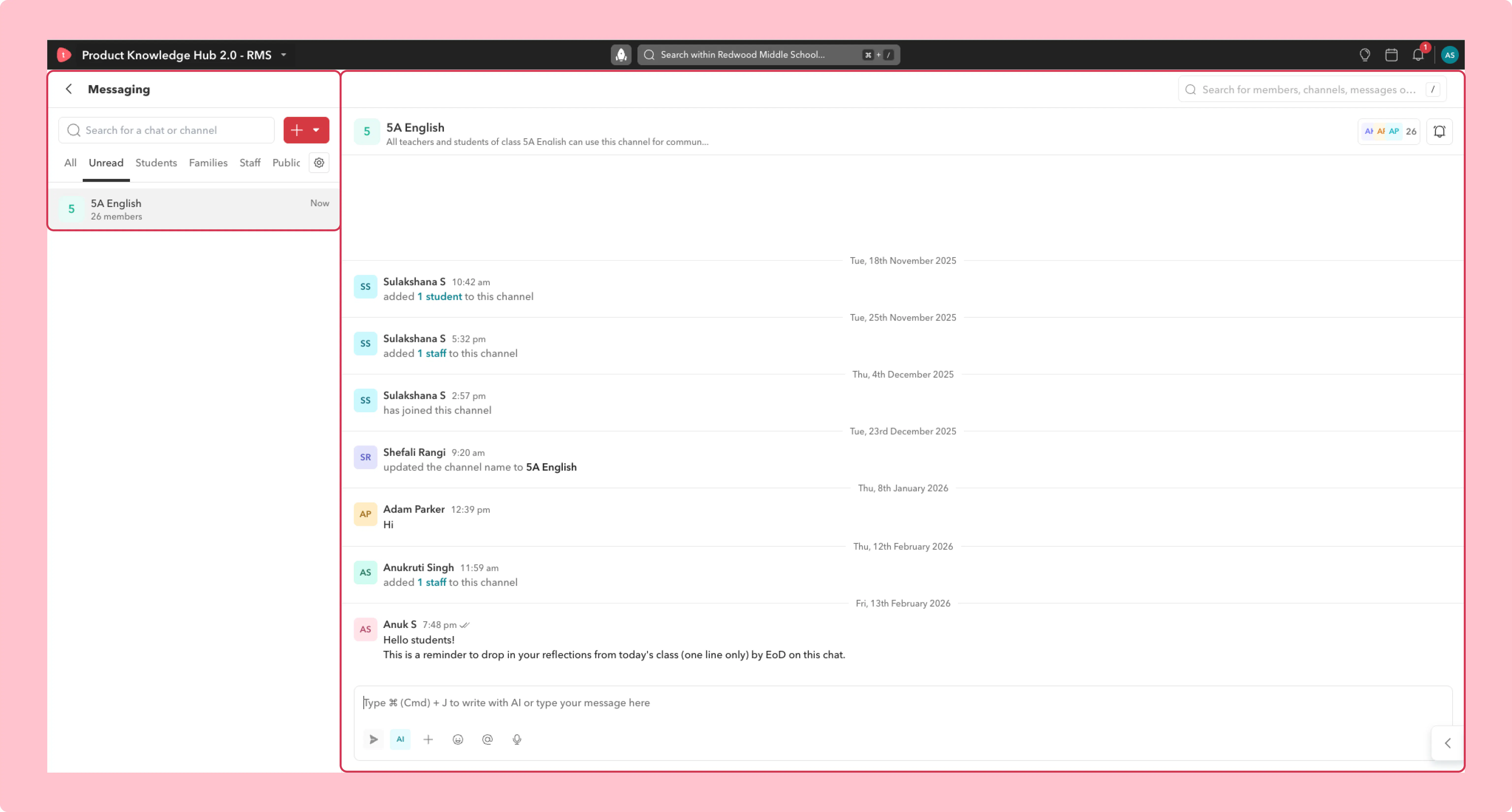Click the search magnifier icon in the top search bar
Image resolution: width=1512 pixels, height=812 pixels.
pyautogui.click(x=649, y=55)
